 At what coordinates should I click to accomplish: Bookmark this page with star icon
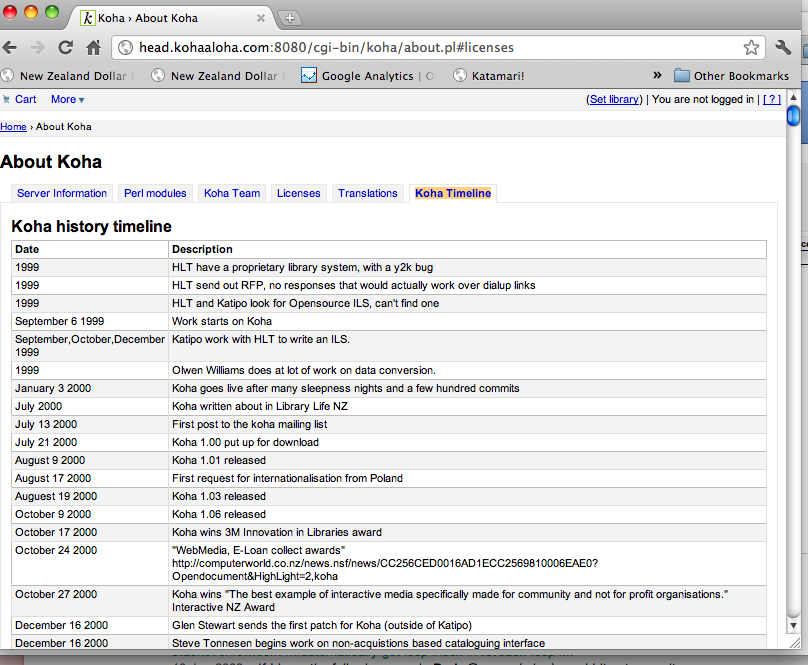coord(751,47)
